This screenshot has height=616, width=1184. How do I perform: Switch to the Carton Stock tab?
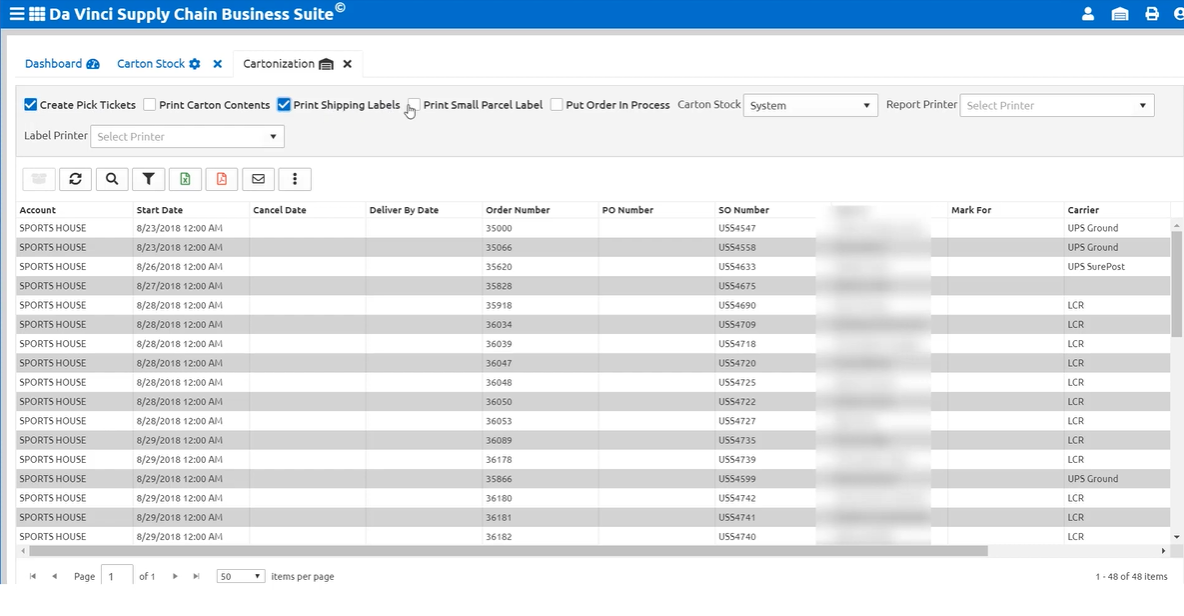(x=151, y=64)
